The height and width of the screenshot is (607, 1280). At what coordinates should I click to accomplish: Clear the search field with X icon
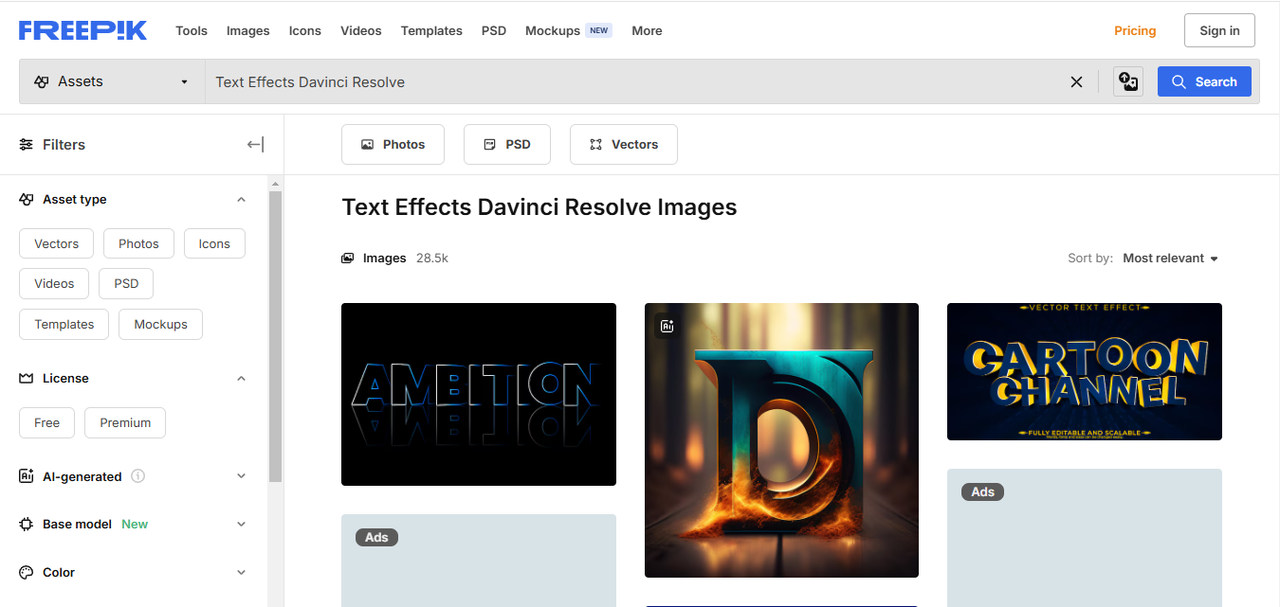[x=1076, y=82]
